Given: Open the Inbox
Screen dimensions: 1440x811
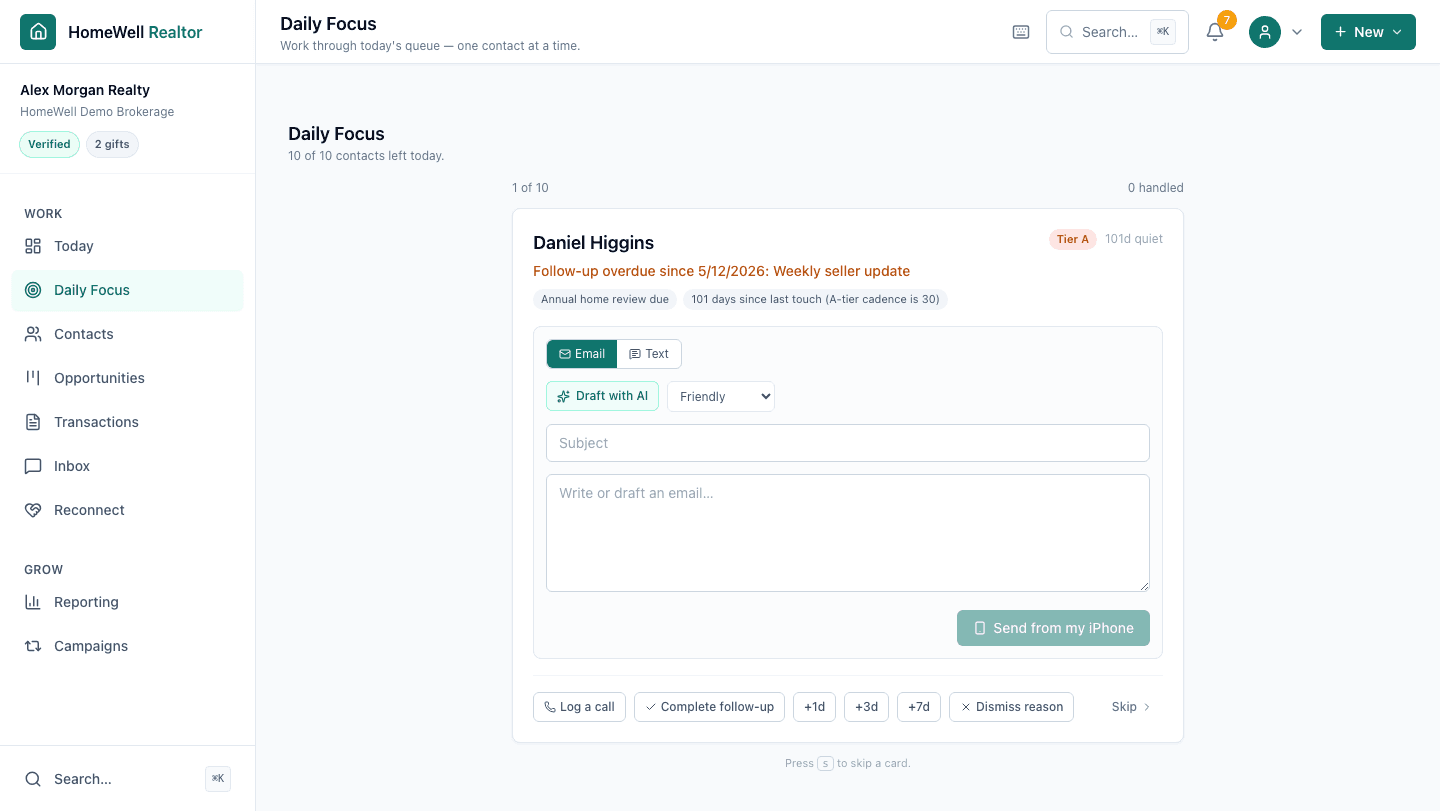Looking at the screenshot, I should tap(127, 466).
